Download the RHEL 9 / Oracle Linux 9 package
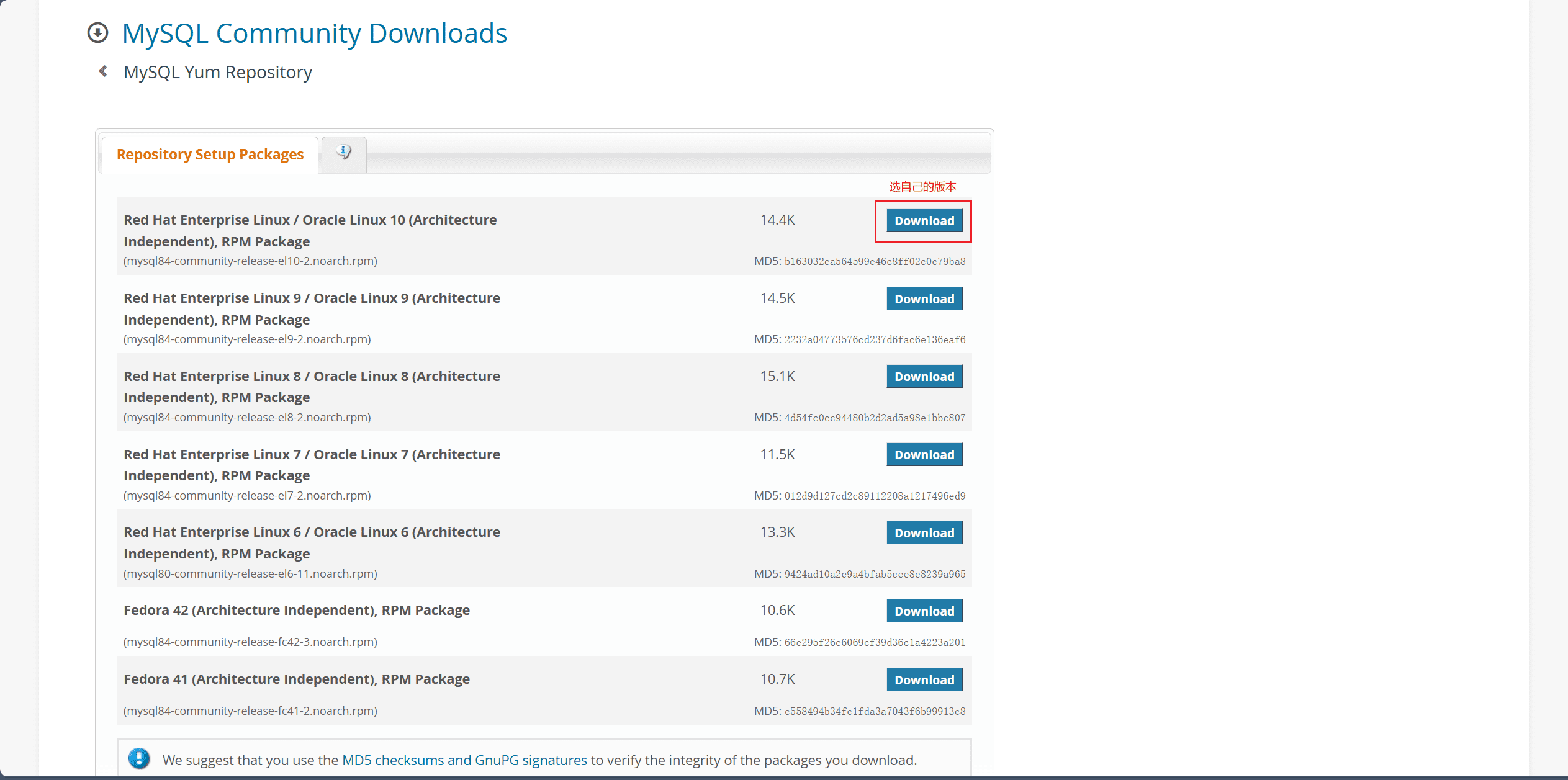1568x780 pixels. click(x=924, y=299)
